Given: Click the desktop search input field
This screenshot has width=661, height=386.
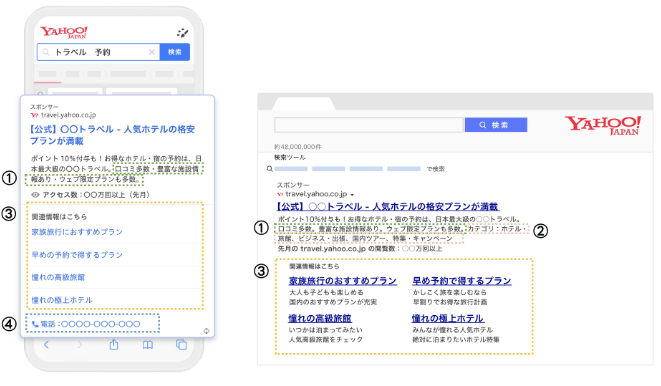Looking at the screenshot, I should [369, 125].
